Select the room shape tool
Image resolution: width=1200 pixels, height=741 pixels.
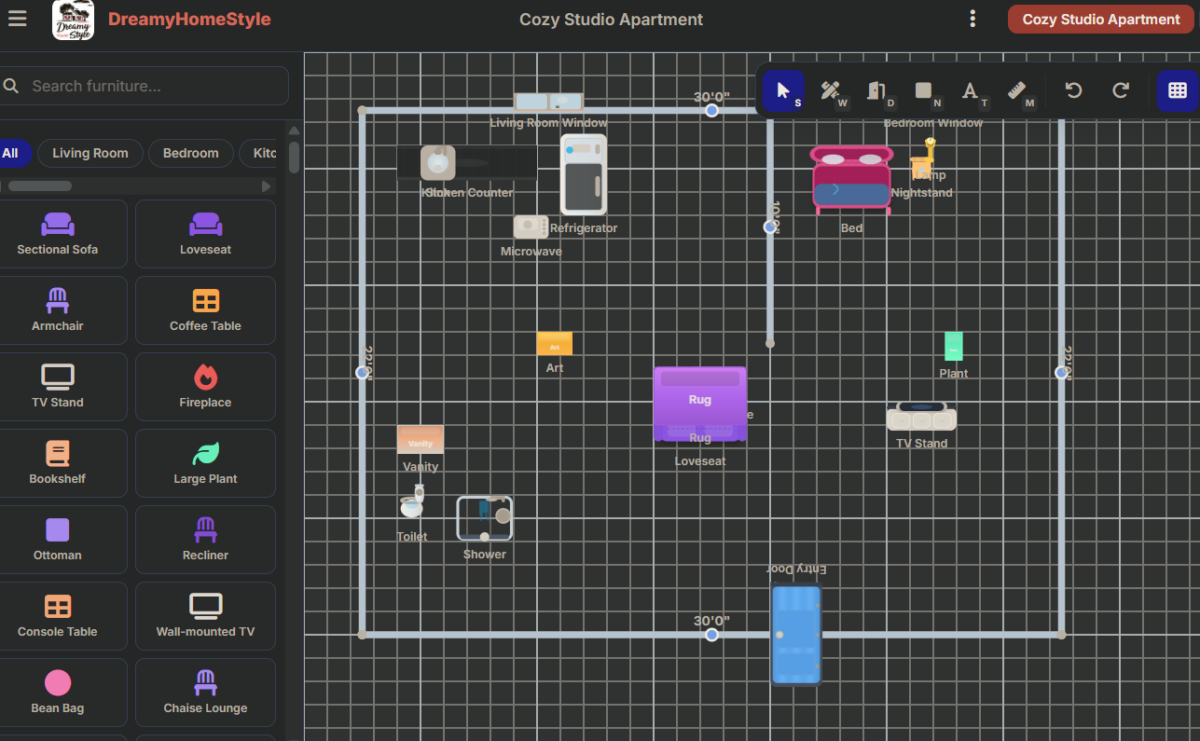point(925,91)
